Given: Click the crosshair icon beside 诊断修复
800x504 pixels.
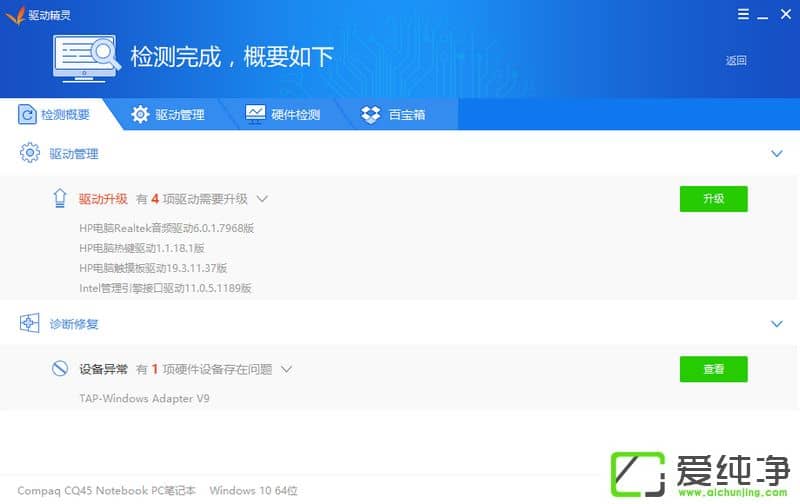Looking at the screenshot, I should [x=29, y=324].
